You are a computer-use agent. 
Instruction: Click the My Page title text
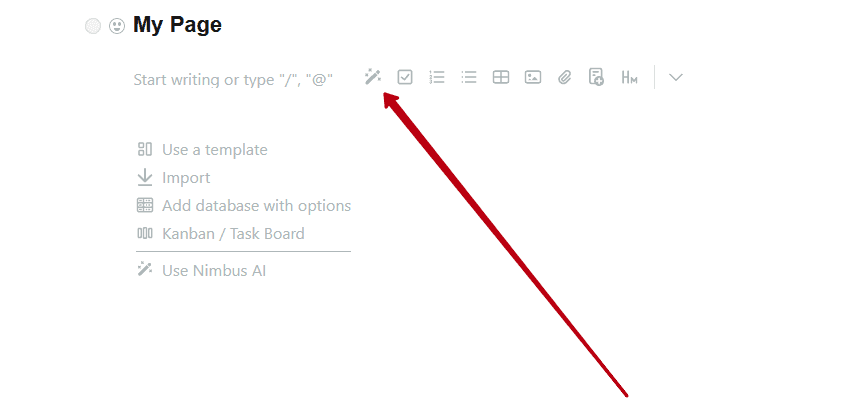click(177, 25)
